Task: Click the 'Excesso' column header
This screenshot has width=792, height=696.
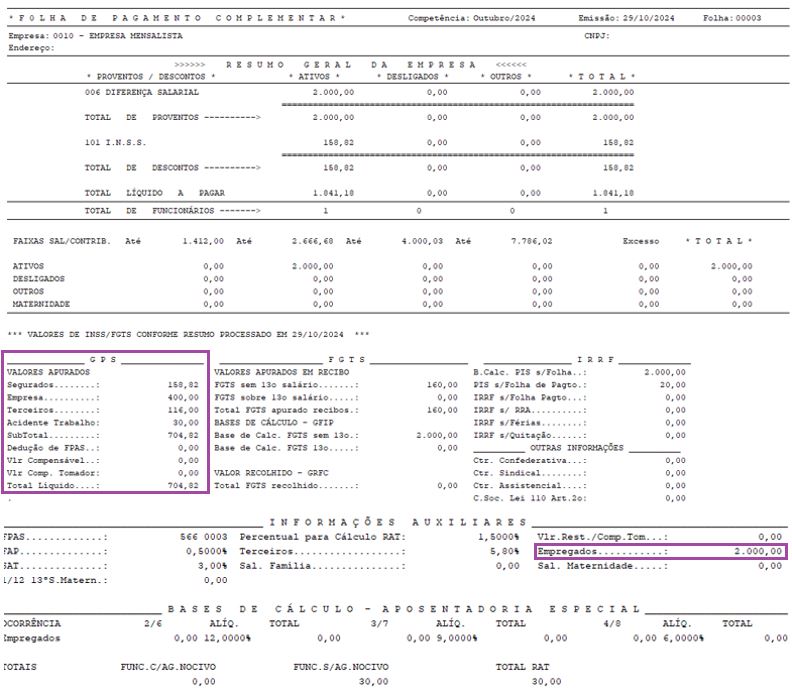Action: click(640, 241)
